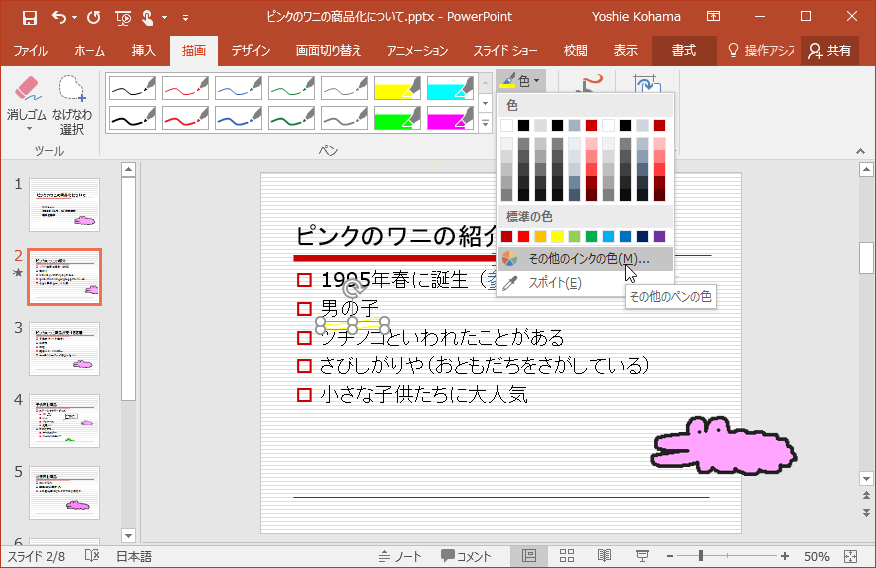This screenshot has width=876, height=568.
Task: Start Slide Show from status bar icon
Action: coord(642,556)
